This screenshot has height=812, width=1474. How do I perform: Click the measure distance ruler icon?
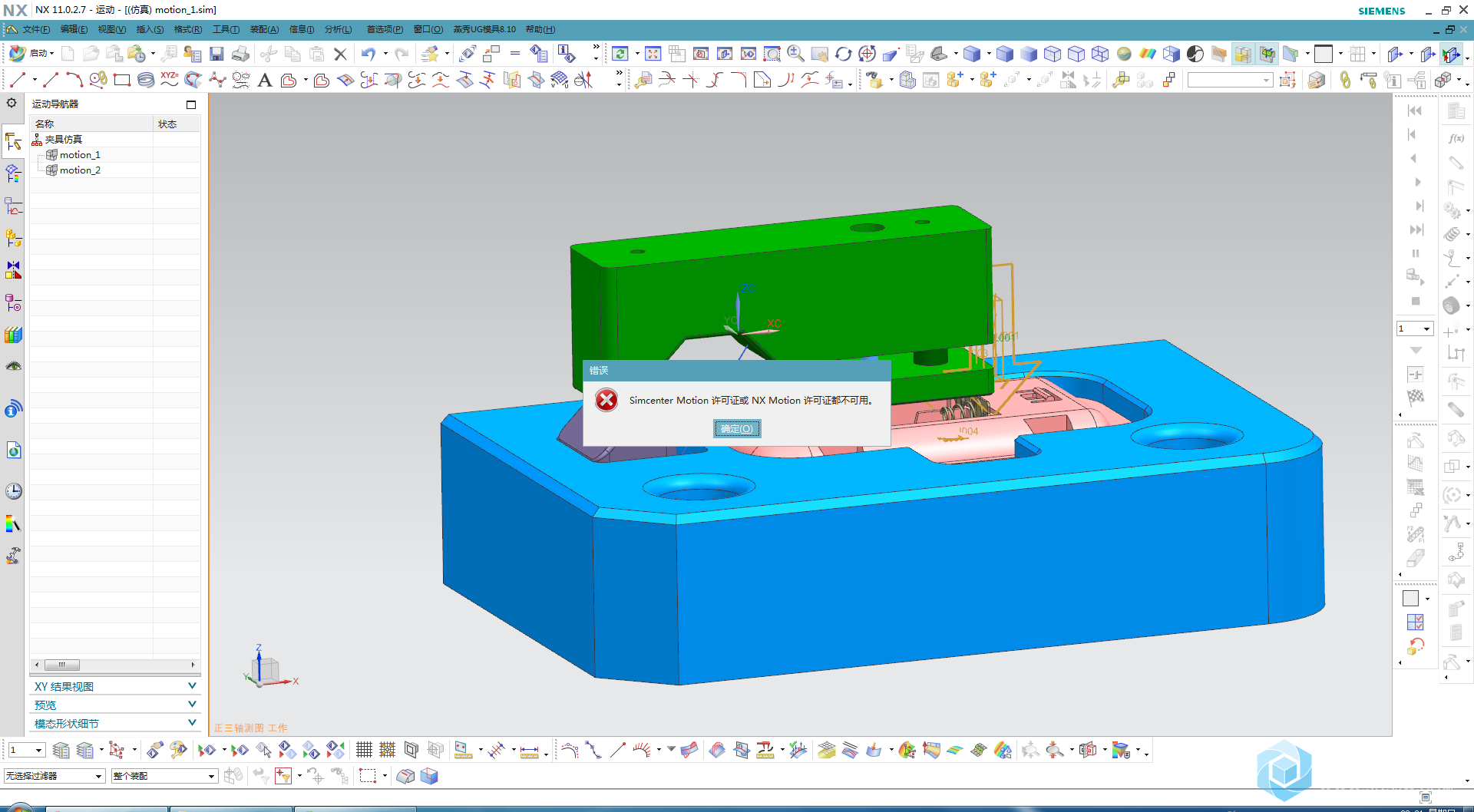point(530,751)
